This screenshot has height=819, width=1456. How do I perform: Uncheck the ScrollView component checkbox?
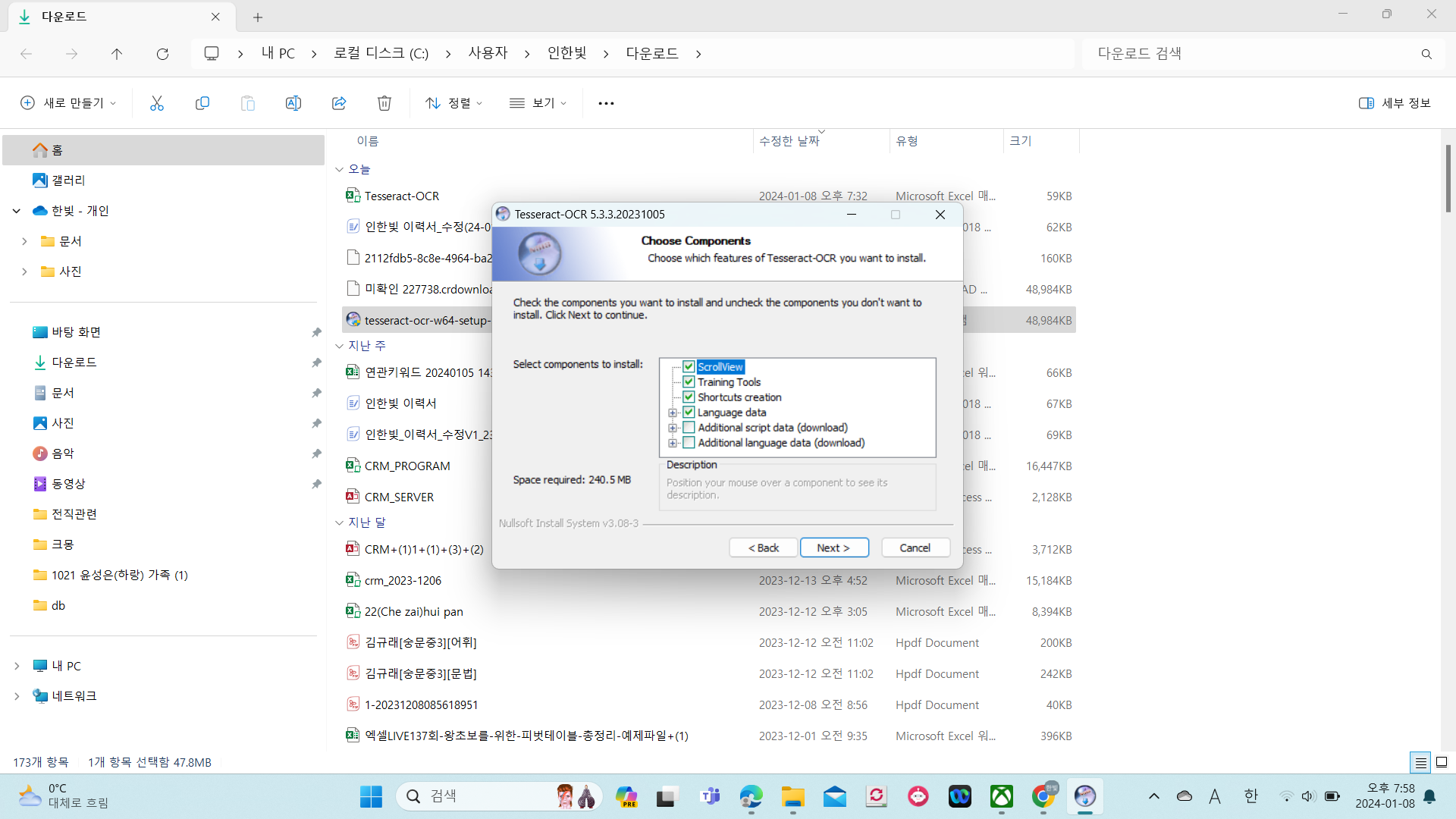(689, 367)
